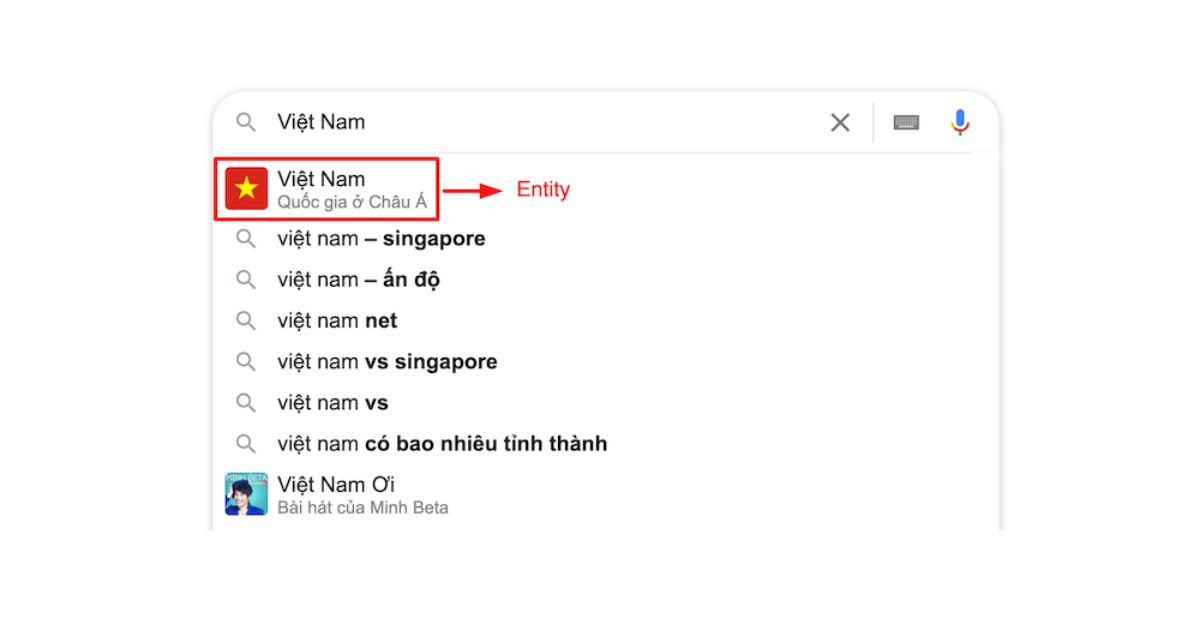Image resolution: width=1200 pixels, height=625 pixels.
Task: Choose suggestion 'việt nam – singapore'
Action: [x=381, y=239]
